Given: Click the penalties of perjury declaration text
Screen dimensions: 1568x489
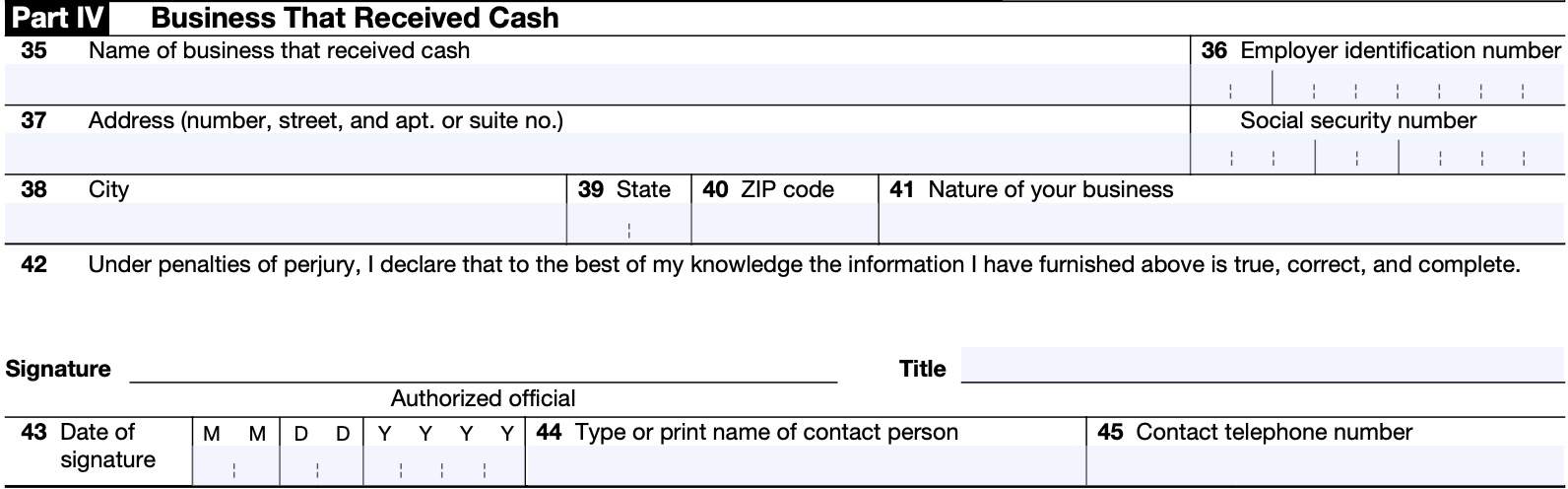Looking at the screenshot, I should [803, 264].
